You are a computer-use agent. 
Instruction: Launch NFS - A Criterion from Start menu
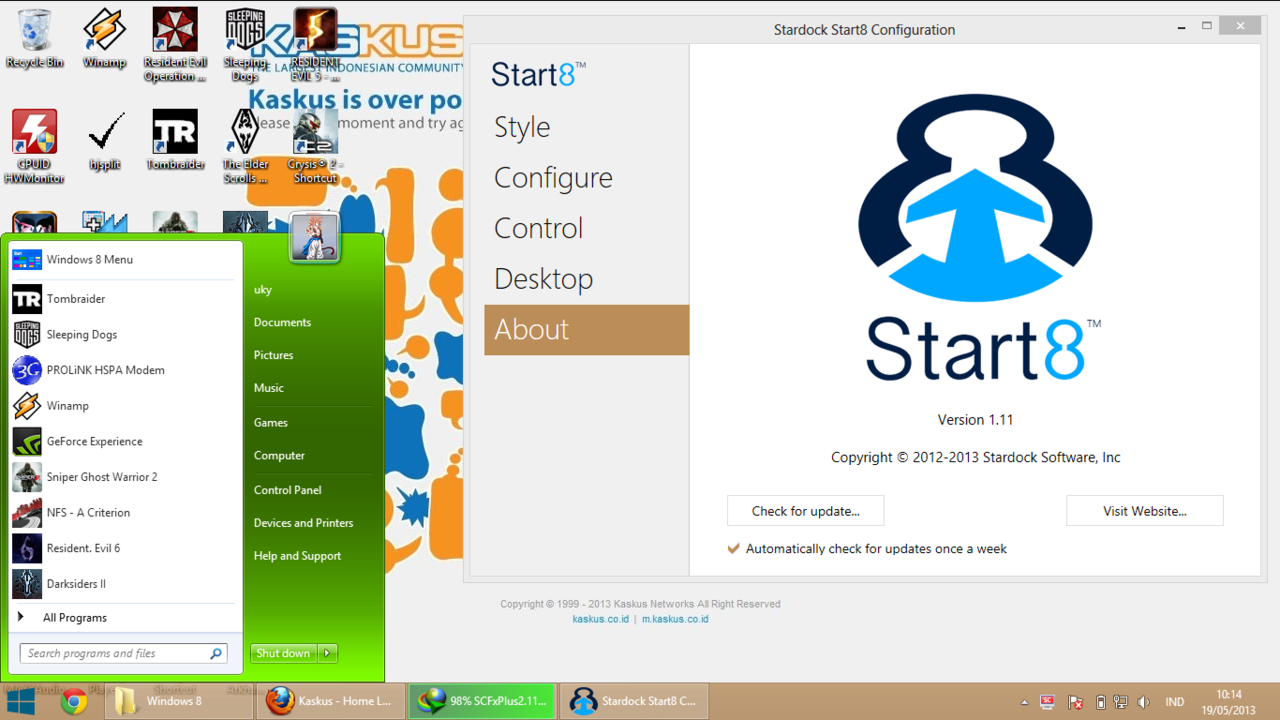coord(125,513)
